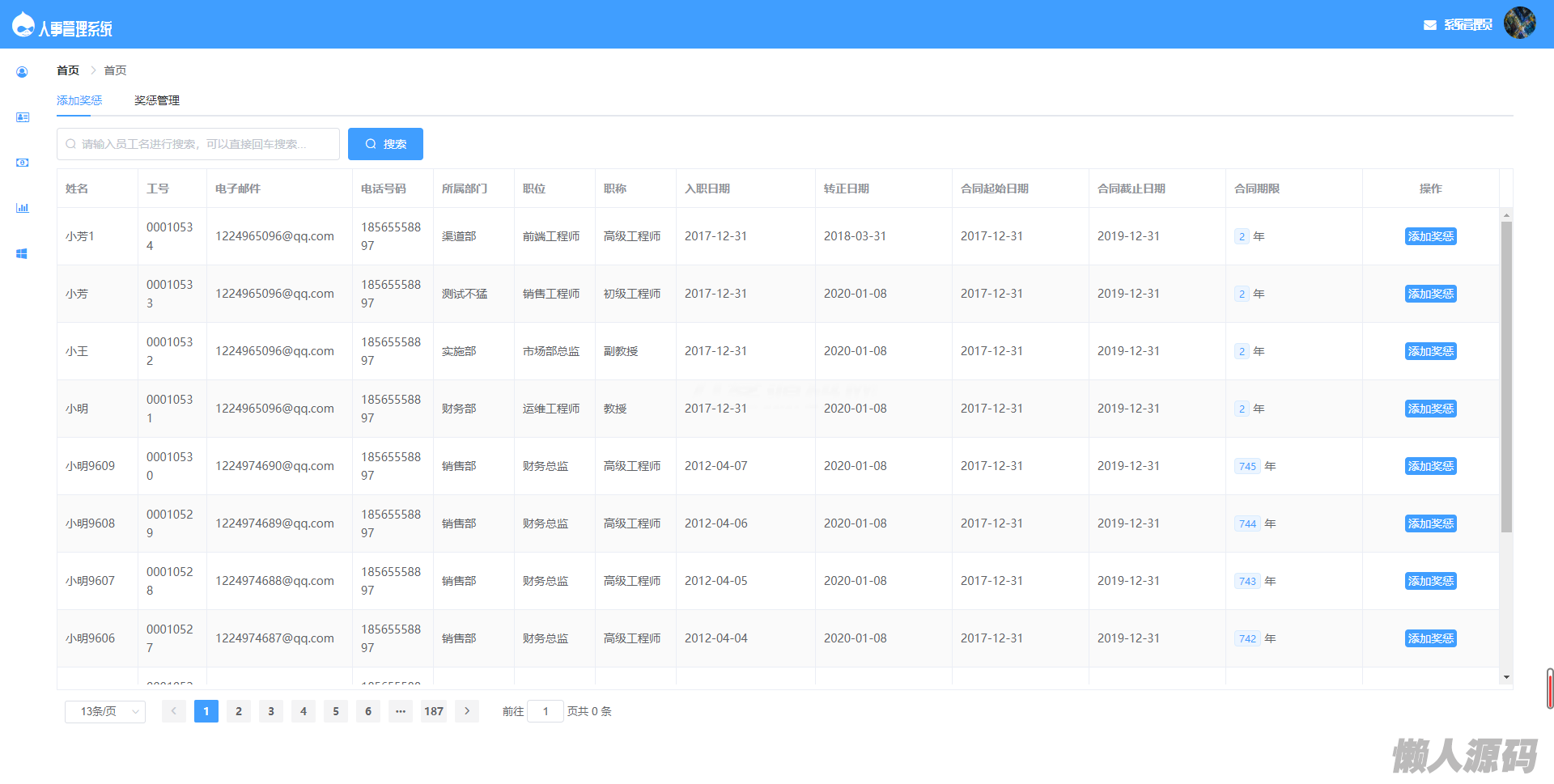Click the blue 搜索 button
The image size is (1554, 784).
tap(385, 144)
